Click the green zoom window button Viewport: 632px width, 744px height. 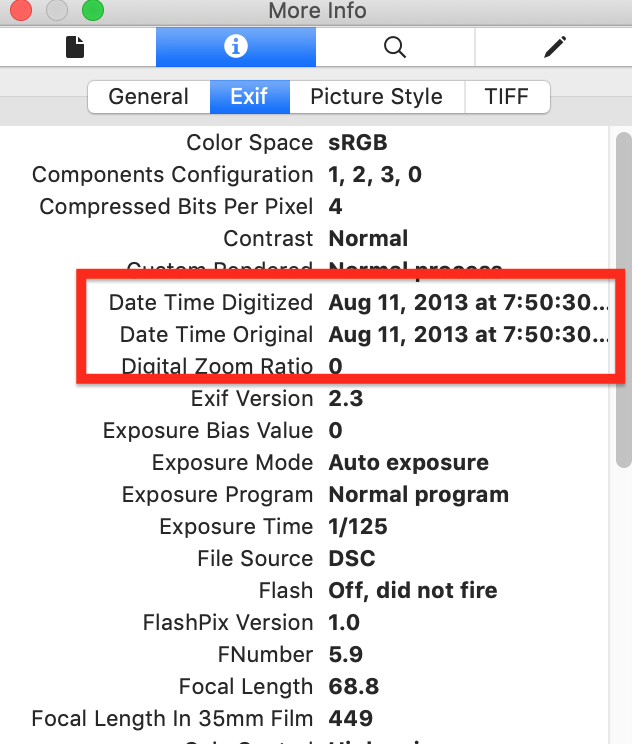(x=92, y=11)
